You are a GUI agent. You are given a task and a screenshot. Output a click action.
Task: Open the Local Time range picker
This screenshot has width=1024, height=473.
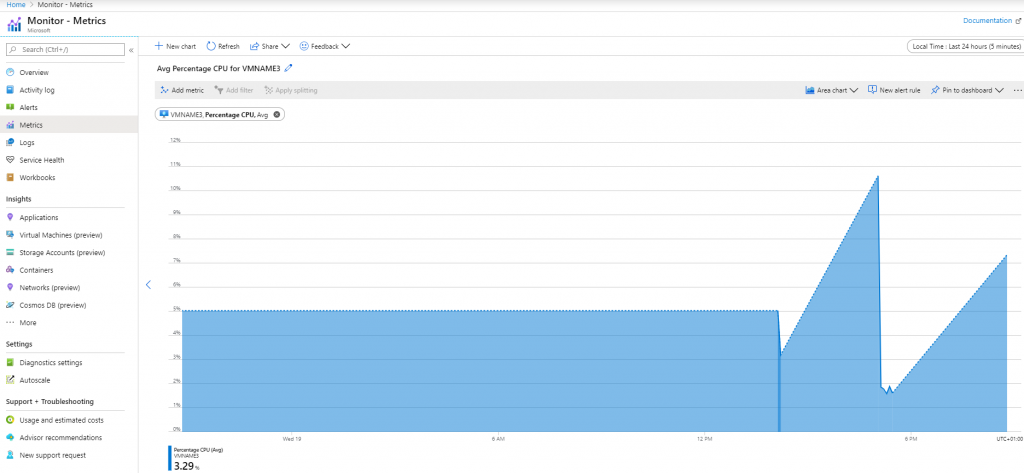(965, 46)
